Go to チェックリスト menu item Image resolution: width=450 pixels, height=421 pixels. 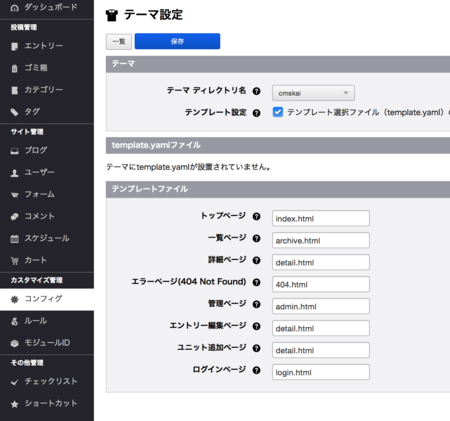[x=47, y=382]
